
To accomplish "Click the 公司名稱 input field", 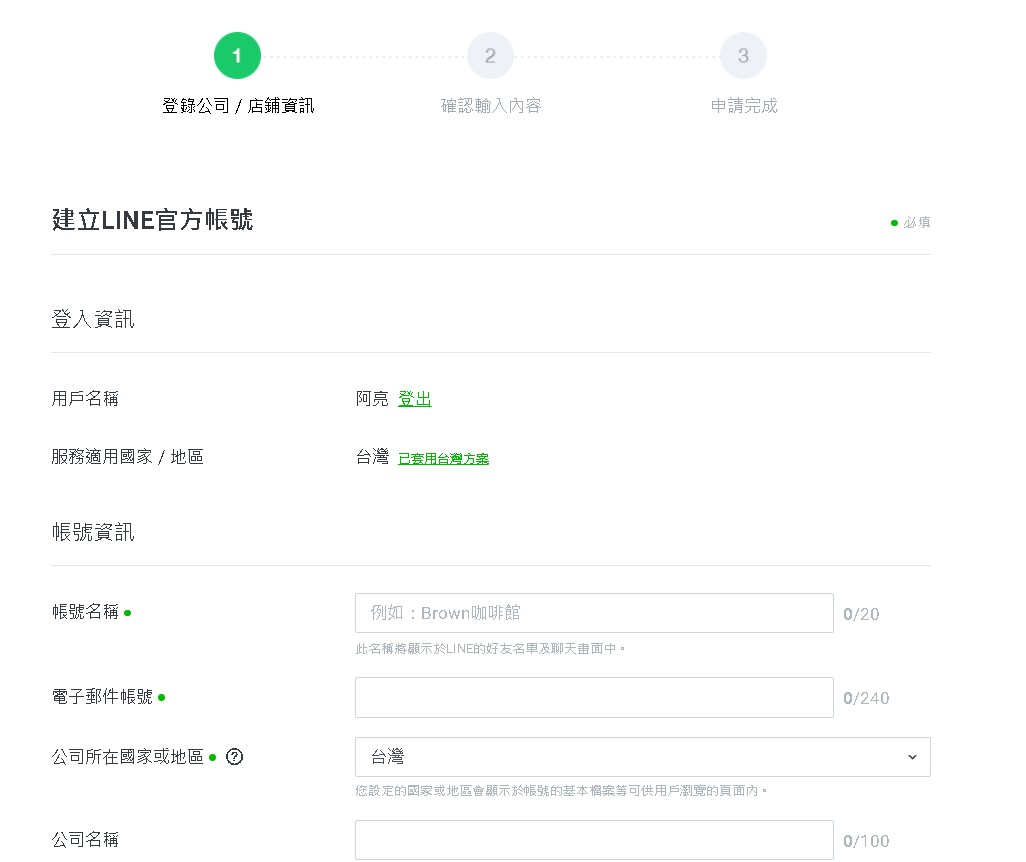I will coord(593,840).
